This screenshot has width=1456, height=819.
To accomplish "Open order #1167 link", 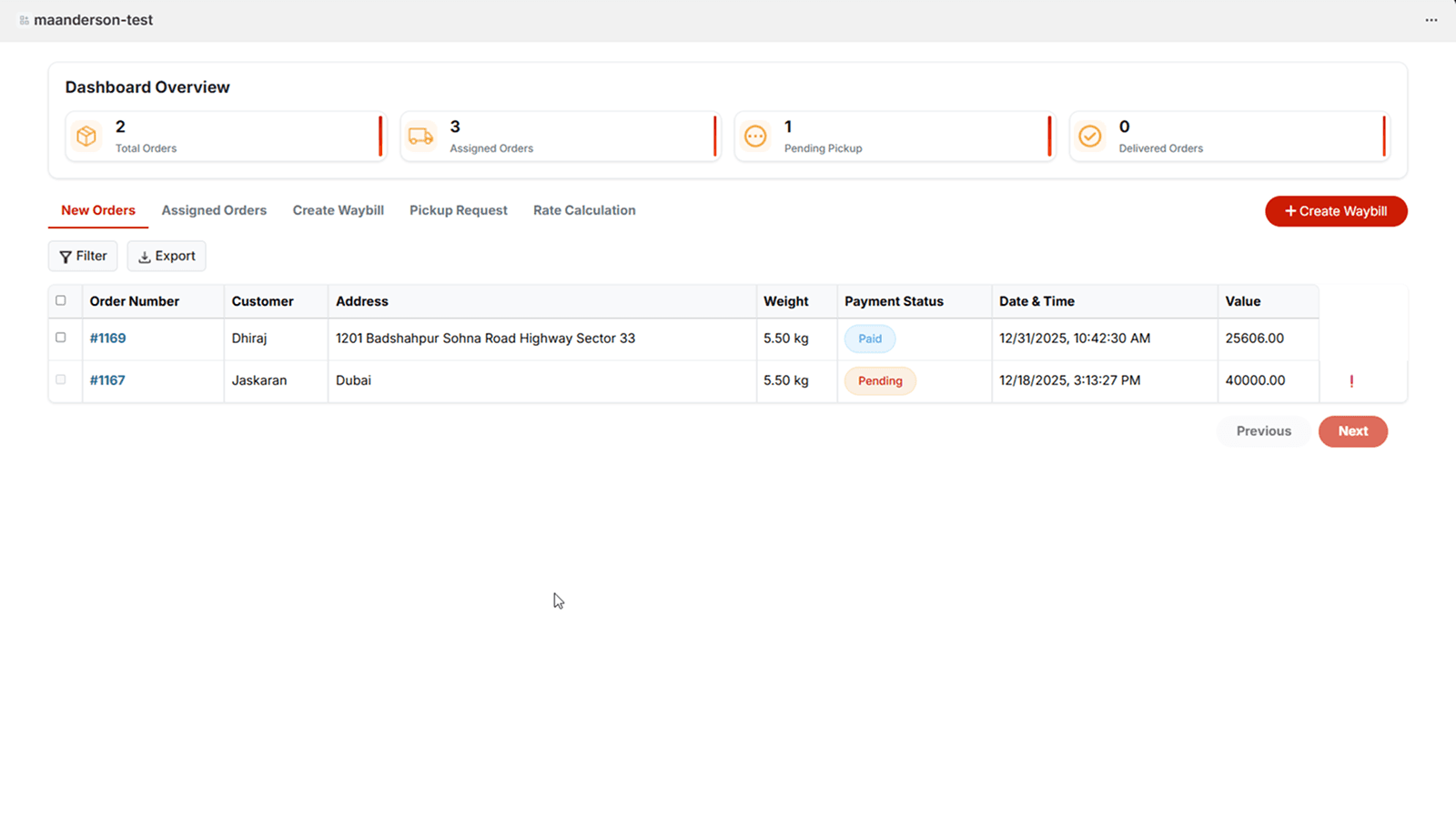I will 107,380.
